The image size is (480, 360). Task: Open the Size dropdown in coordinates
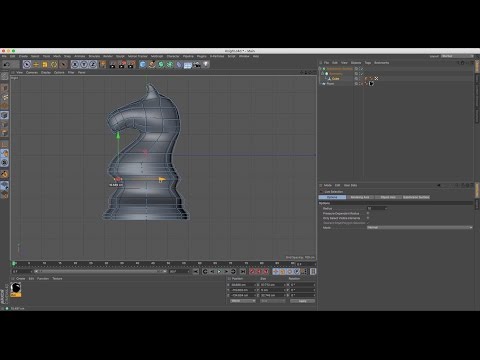click(272, 301)
